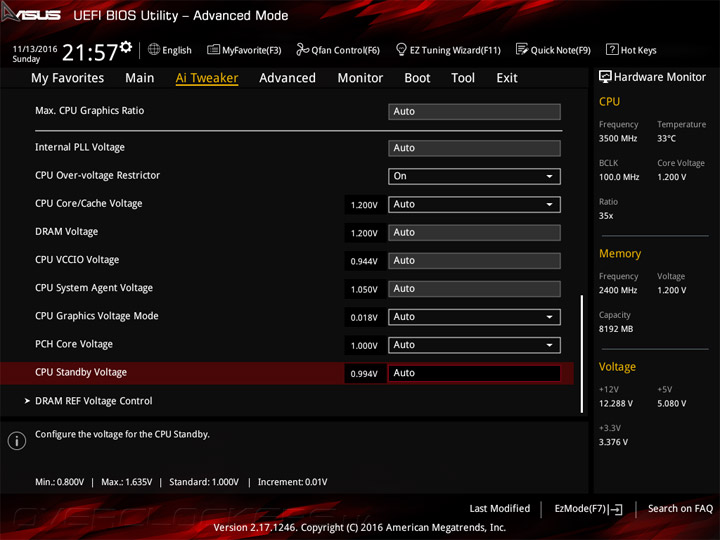
Task: Click Internal PLL Voltage Auto field
Action: (x=474, y=148)
